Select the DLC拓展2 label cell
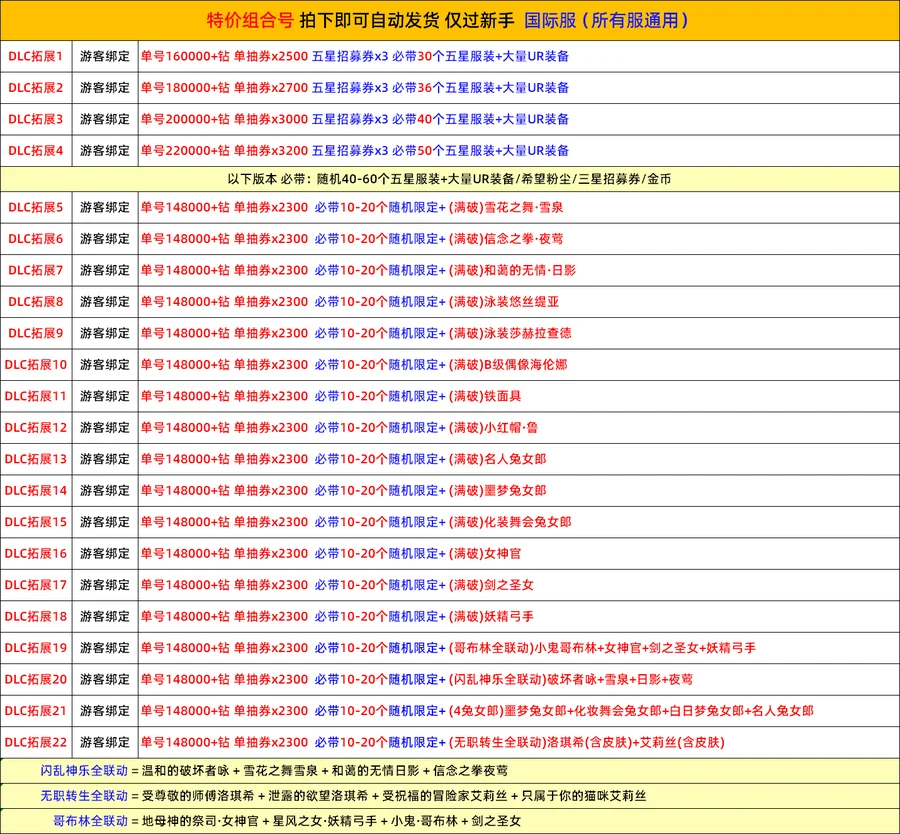 click(36, 87)
